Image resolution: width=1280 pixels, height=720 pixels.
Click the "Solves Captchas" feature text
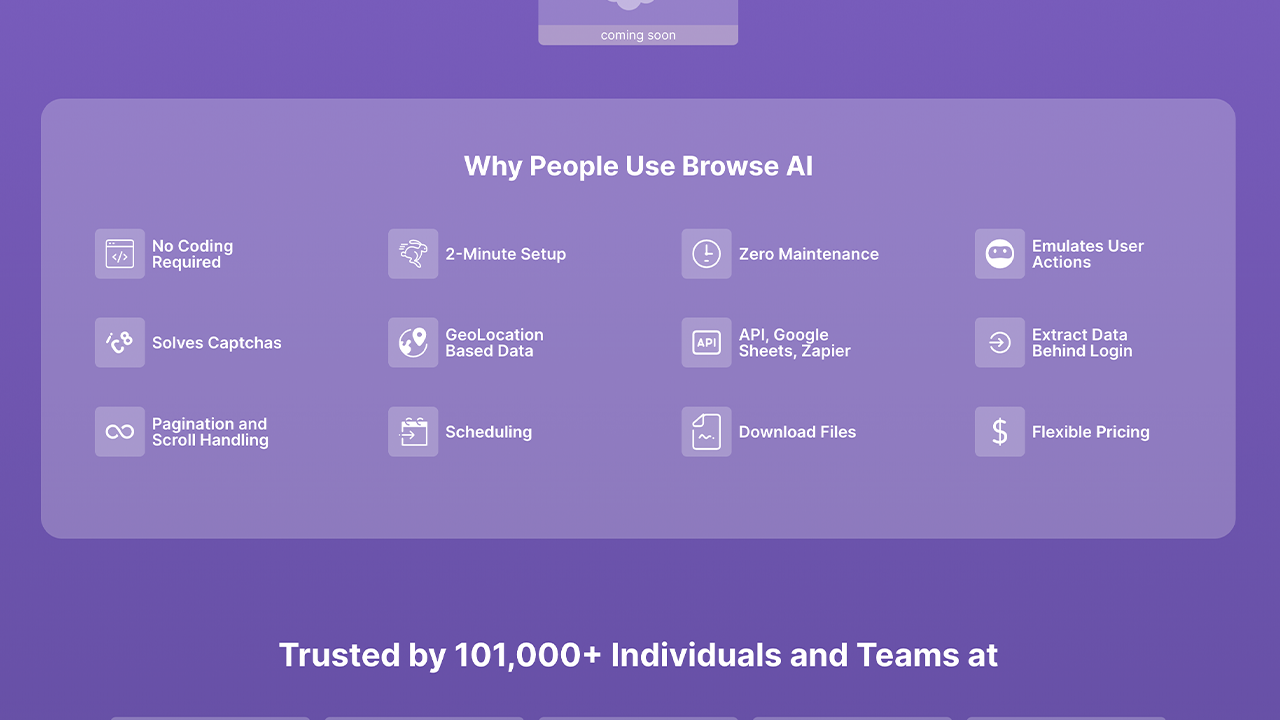(216, 343)
